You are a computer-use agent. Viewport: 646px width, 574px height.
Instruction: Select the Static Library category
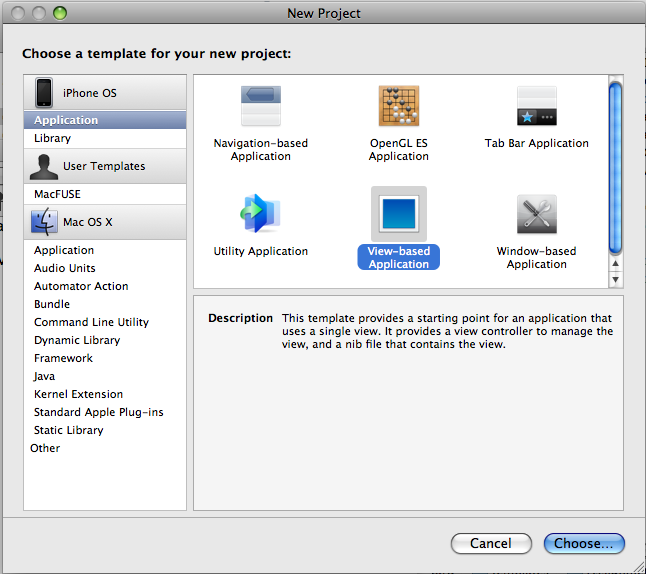pyautogui.click(x=105, y=430)
